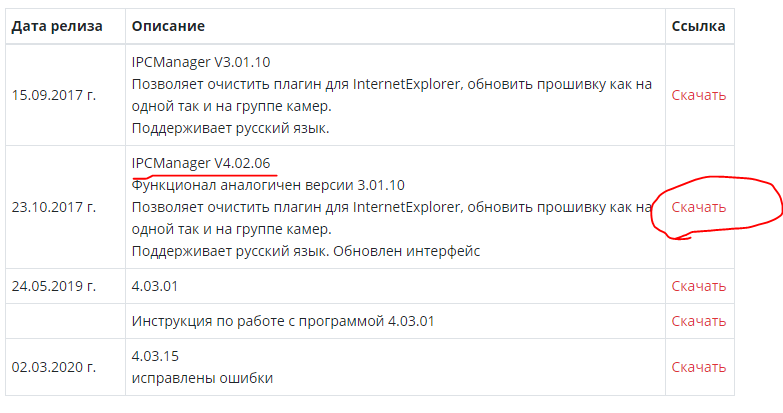Open the Скачать link in the 24.05.2019 row
This screenshot has height=413, width=783.
point(698,286)
